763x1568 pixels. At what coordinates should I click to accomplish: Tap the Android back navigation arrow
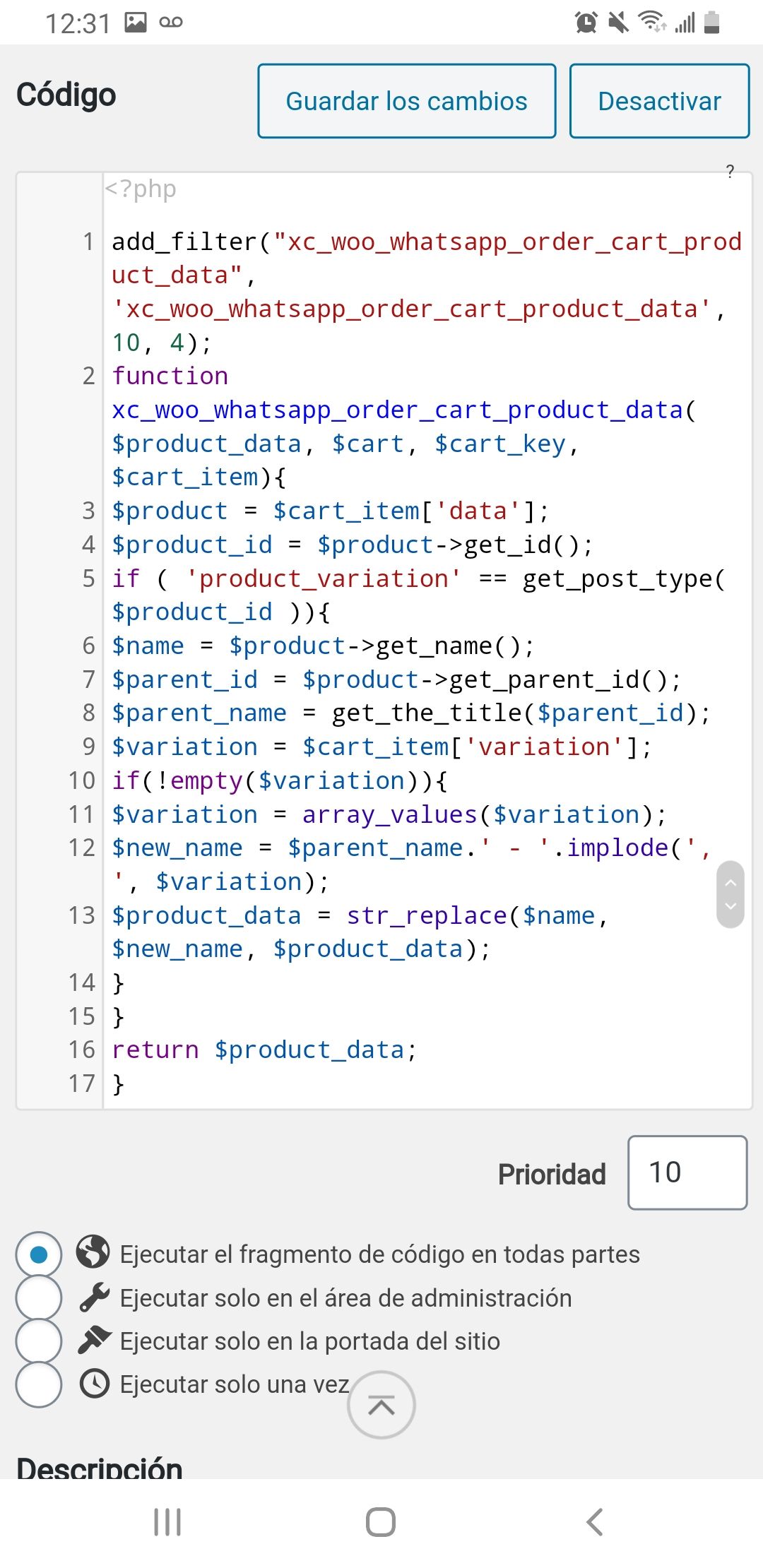point(595,1522)
